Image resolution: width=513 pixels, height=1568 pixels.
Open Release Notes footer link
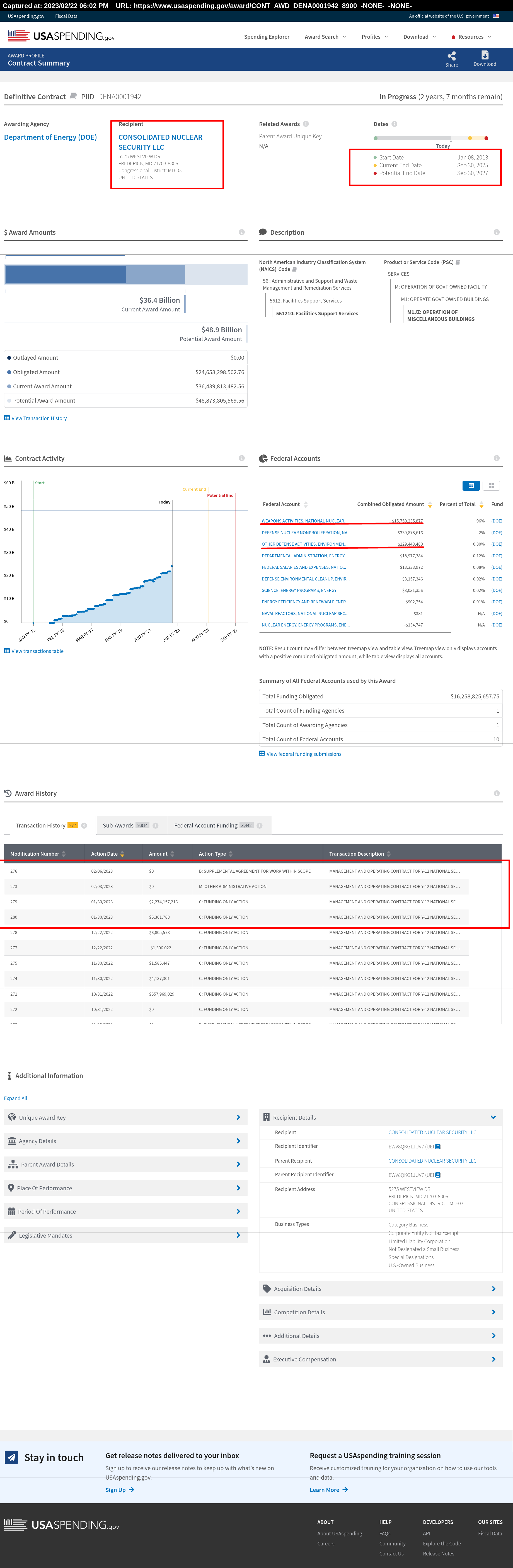click(439, 1554)
